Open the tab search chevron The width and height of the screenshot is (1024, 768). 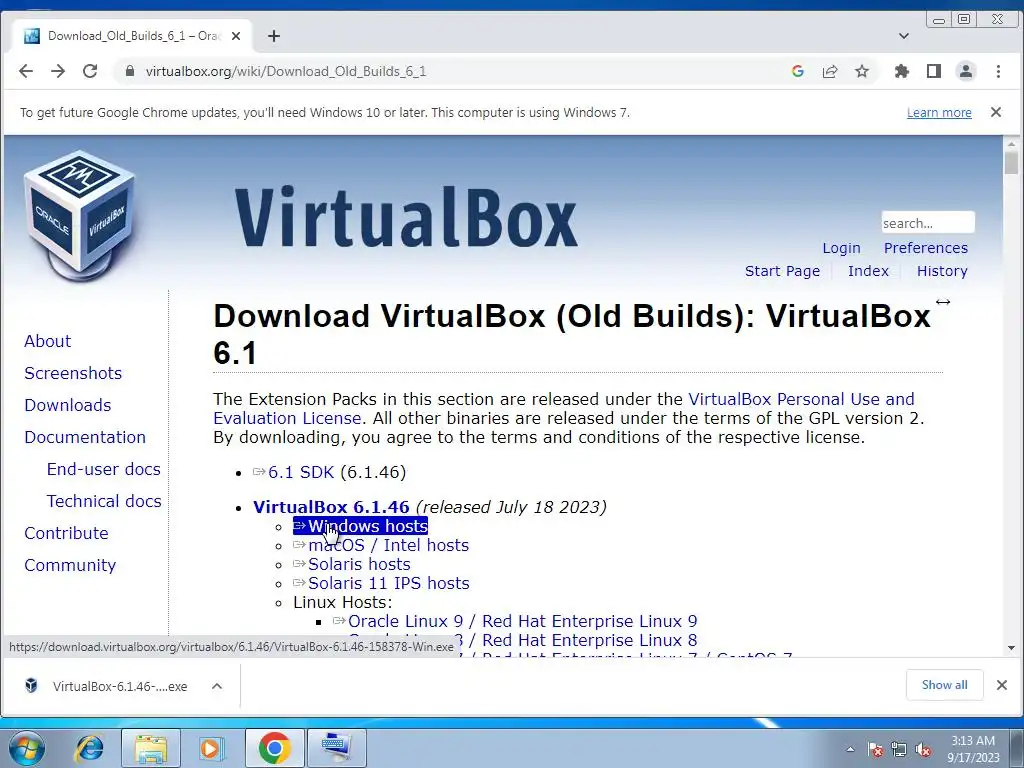[x=904, y=36]
